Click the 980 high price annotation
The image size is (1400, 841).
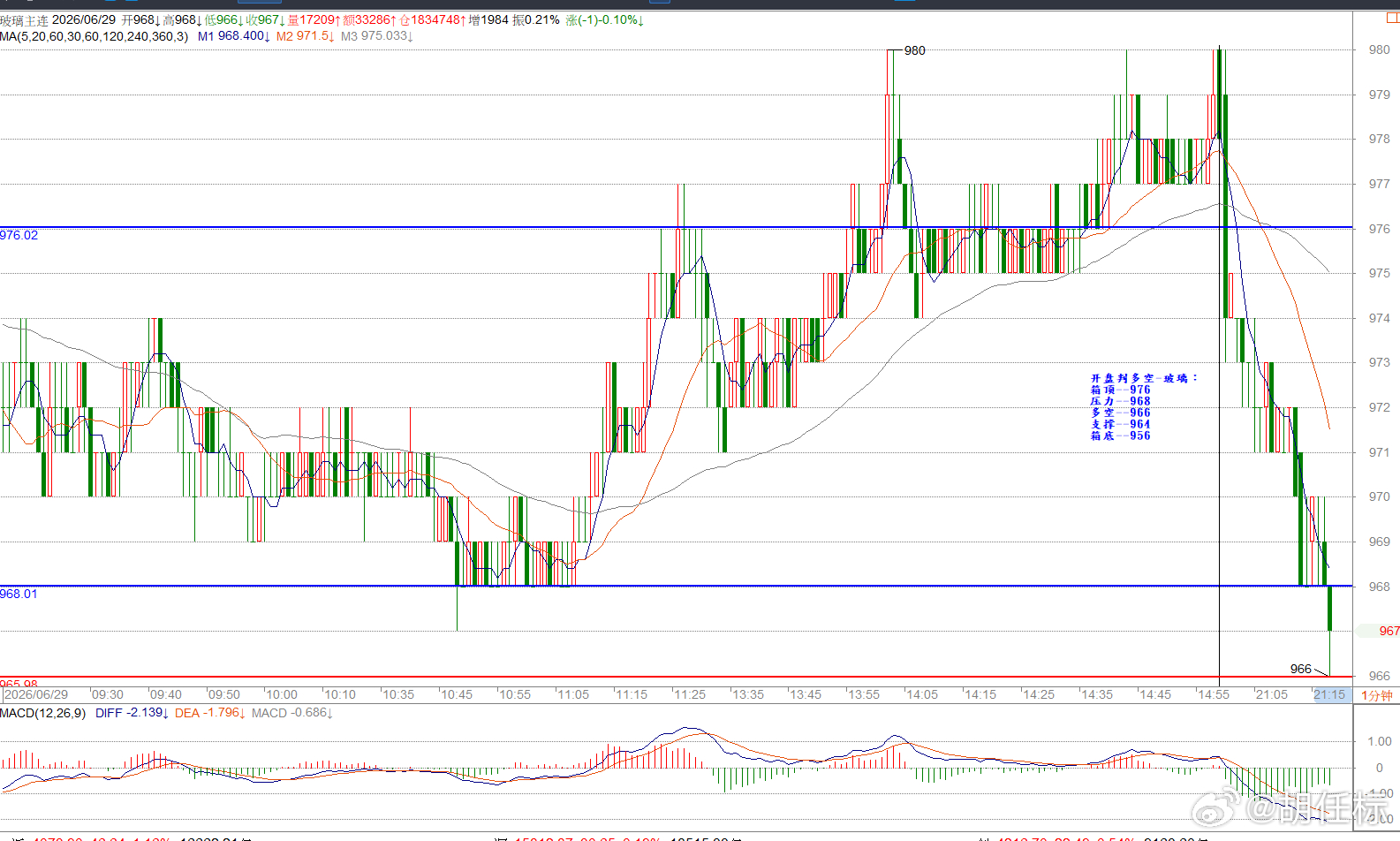pos(915,50)
